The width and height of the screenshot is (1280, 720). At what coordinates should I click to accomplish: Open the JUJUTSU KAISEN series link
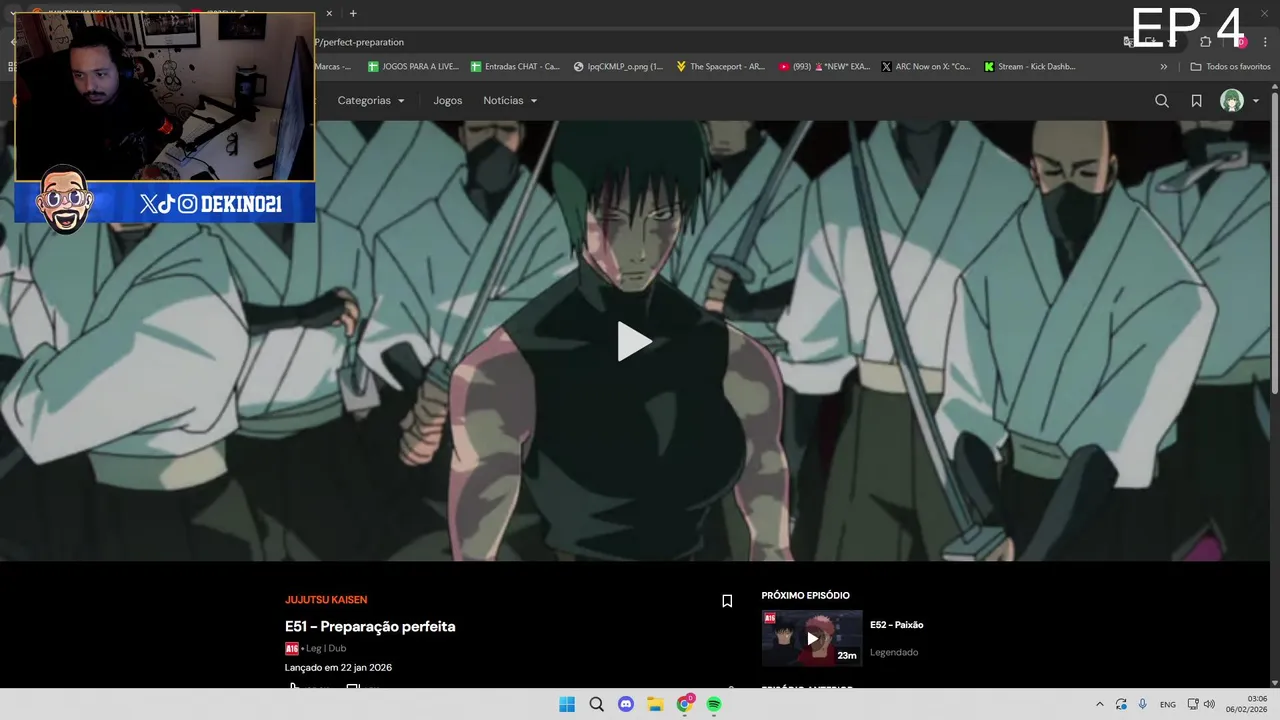pos(326,600)
